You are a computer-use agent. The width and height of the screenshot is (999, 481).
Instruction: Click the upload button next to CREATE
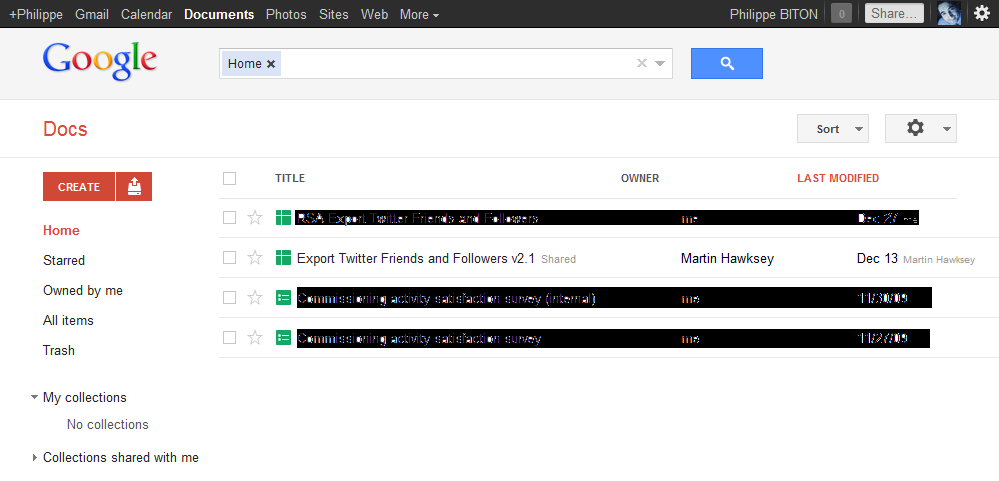[x=134, y=187]
